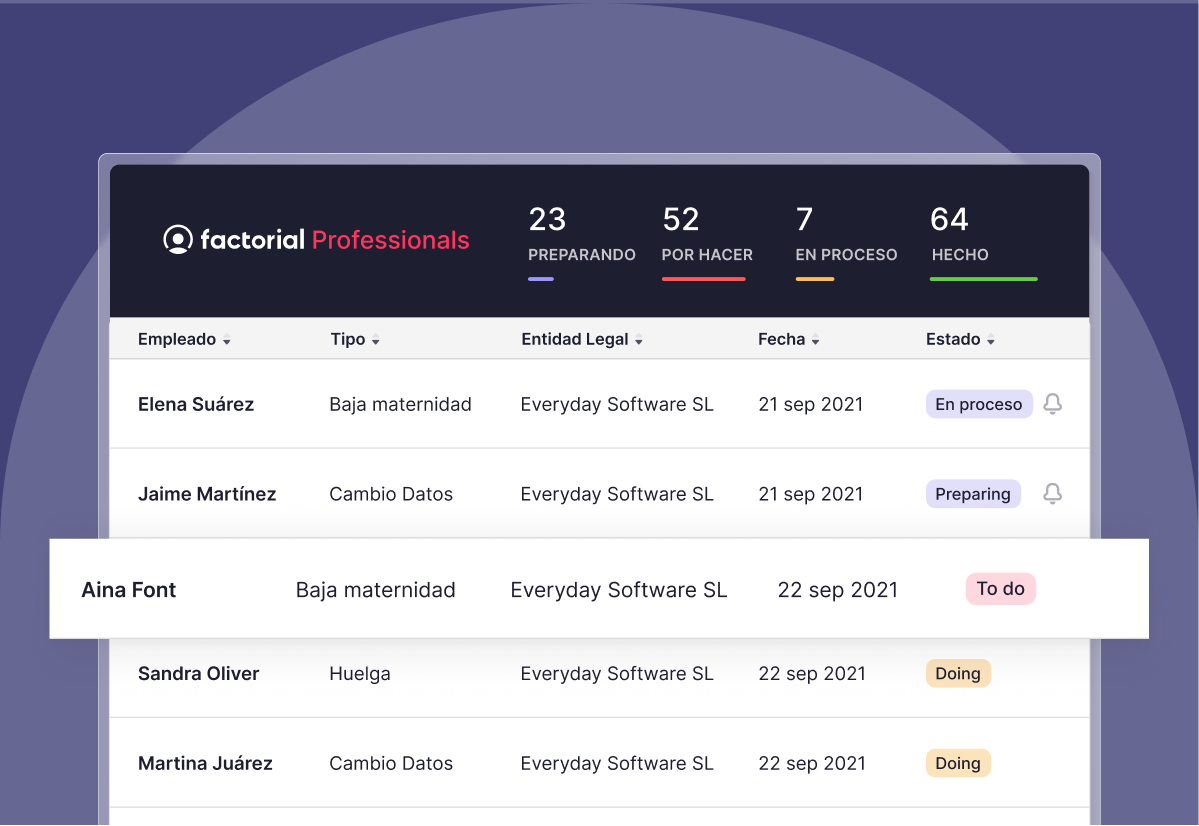This screenshot has width=1199, height=826.
Task: Click the Factorial logo icon
Action: 178,240
